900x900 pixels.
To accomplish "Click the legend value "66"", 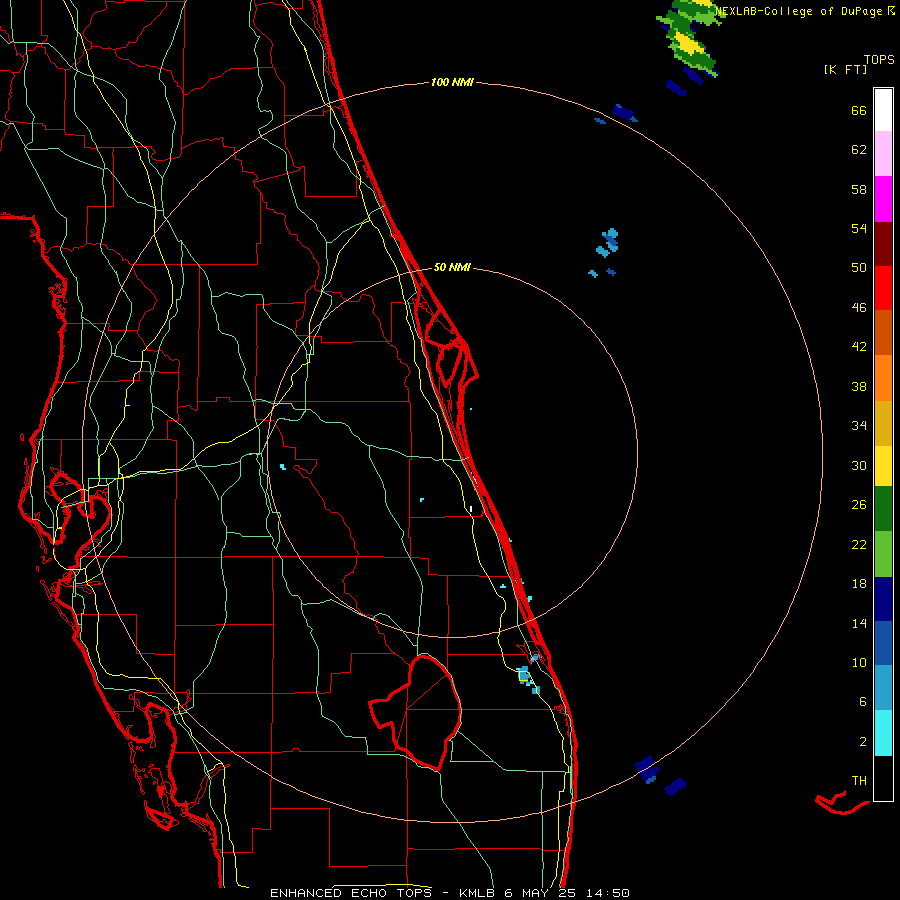I will tap(859, 110).
